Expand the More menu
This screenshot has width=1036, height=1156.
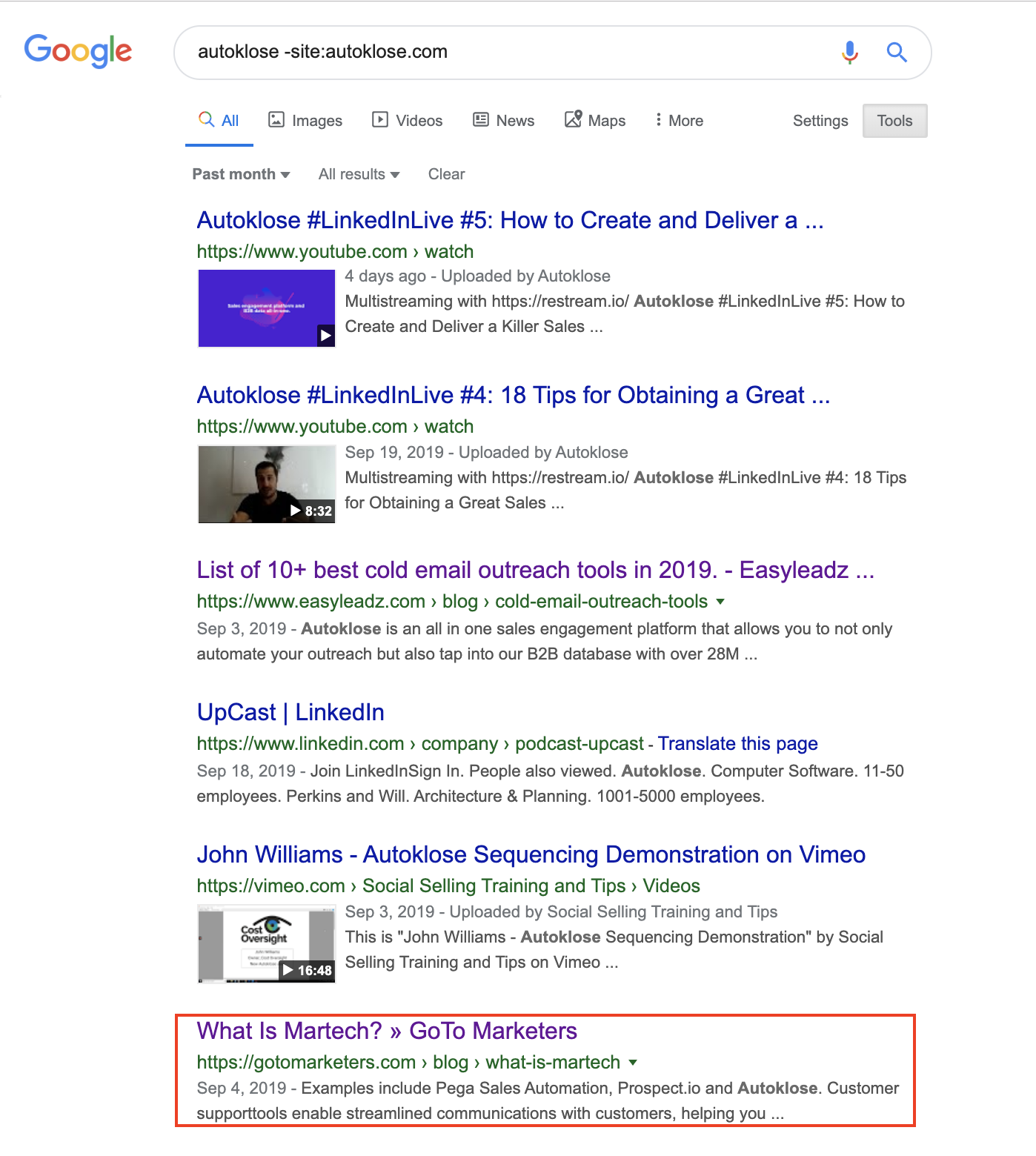[679, 121]
